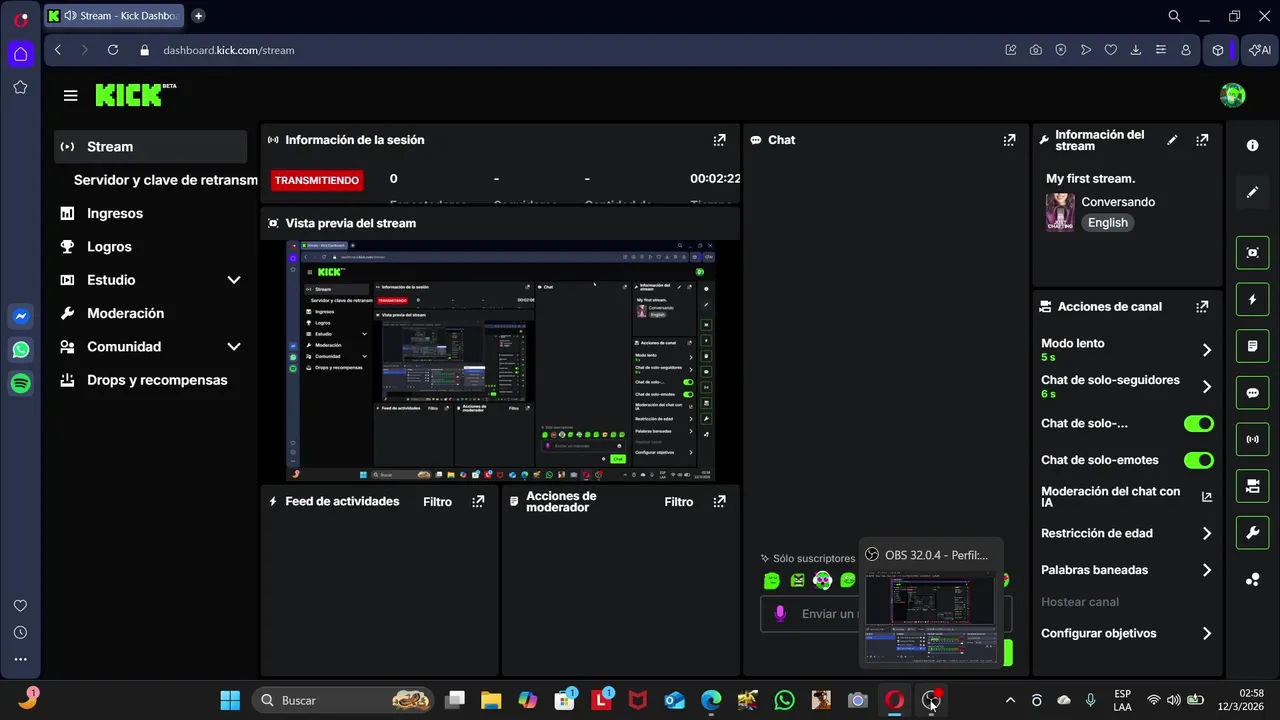The image size is (1280, 720).
Task: Pop out the Acciones de moderador panel
Action: click(719, 502)
